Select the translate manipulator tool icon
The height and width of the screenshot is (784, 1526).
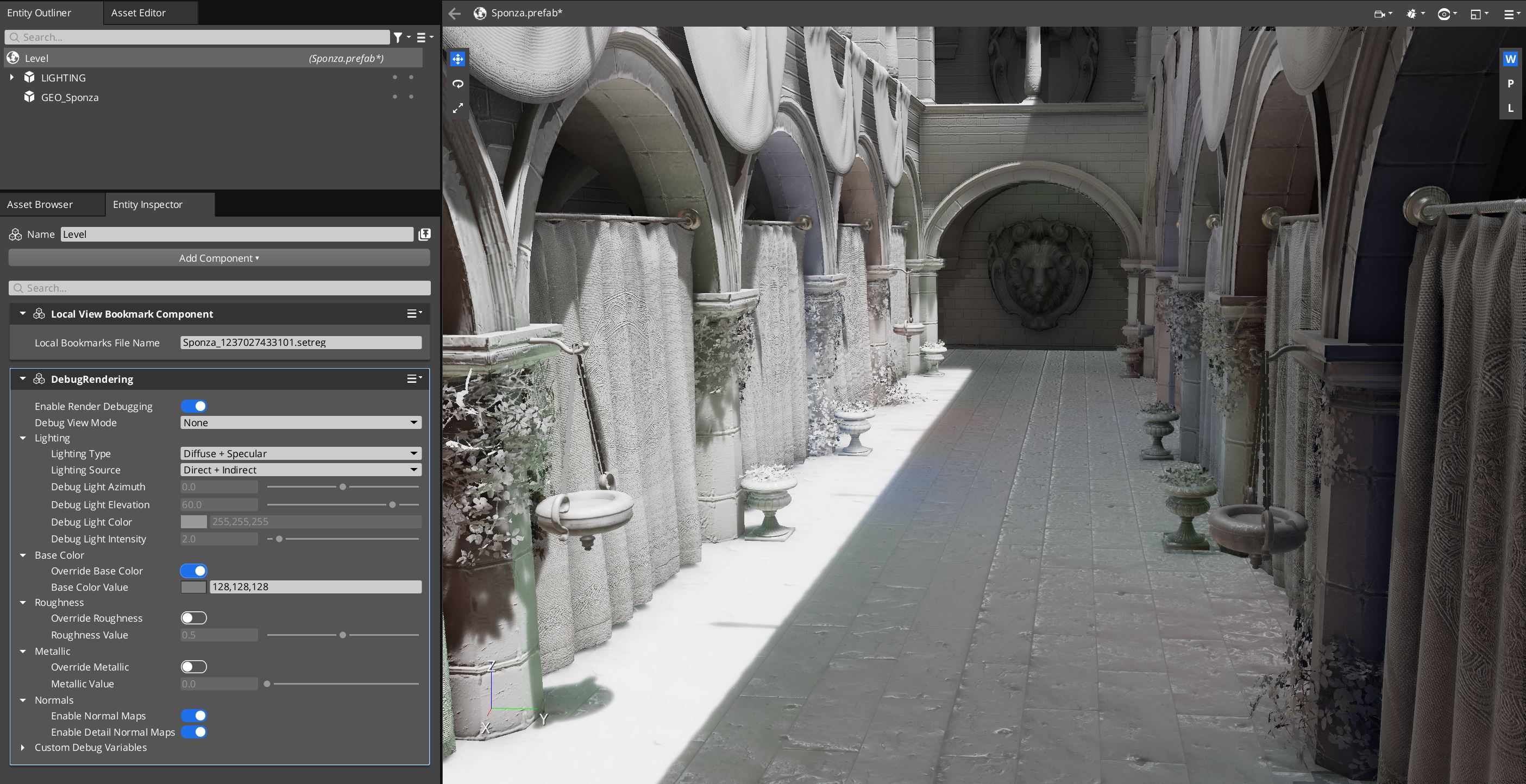[x=457, y=59]
